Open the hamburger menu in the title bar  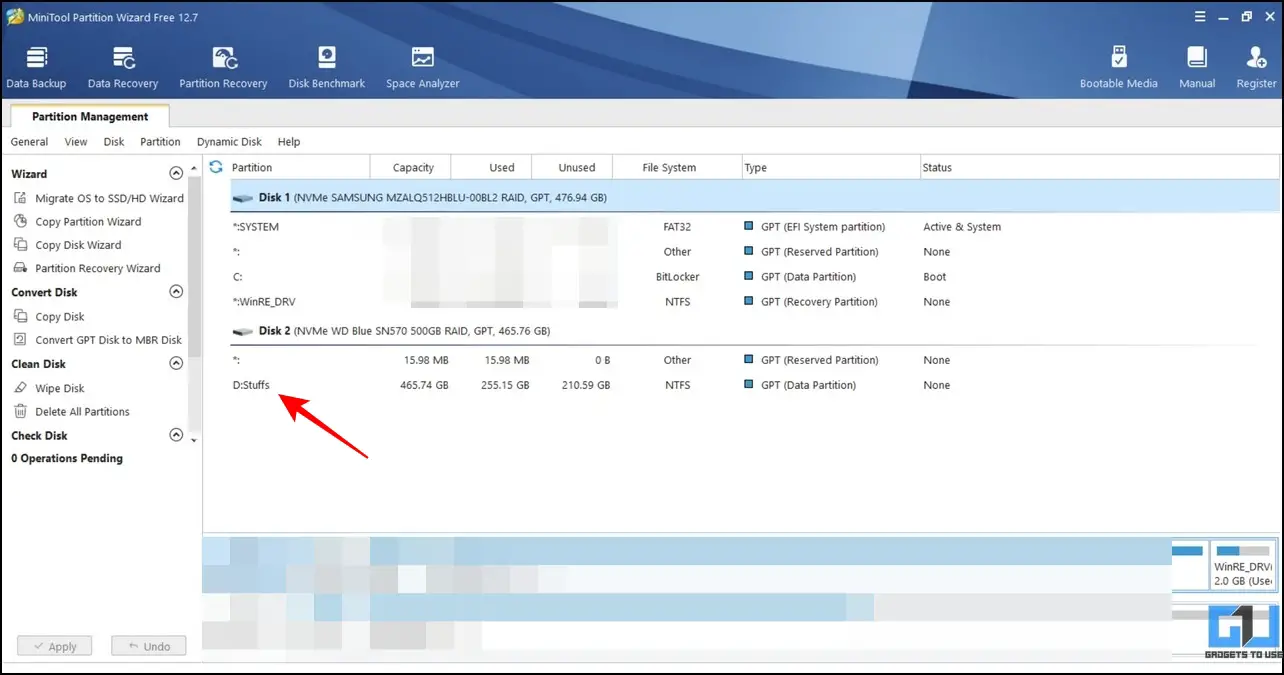(x=1200, y=16)
